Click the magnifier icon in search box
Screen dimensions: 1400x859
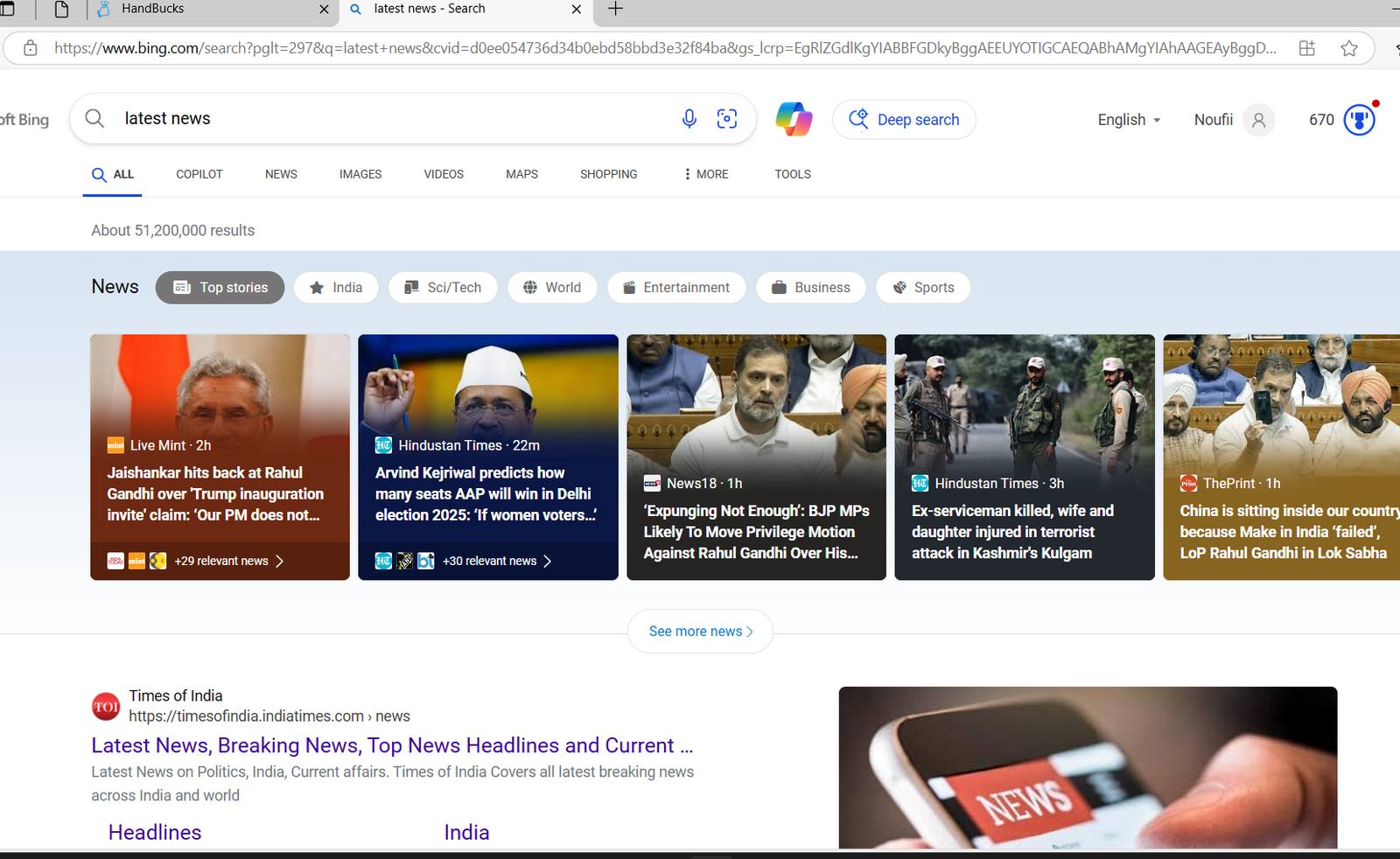94,118
